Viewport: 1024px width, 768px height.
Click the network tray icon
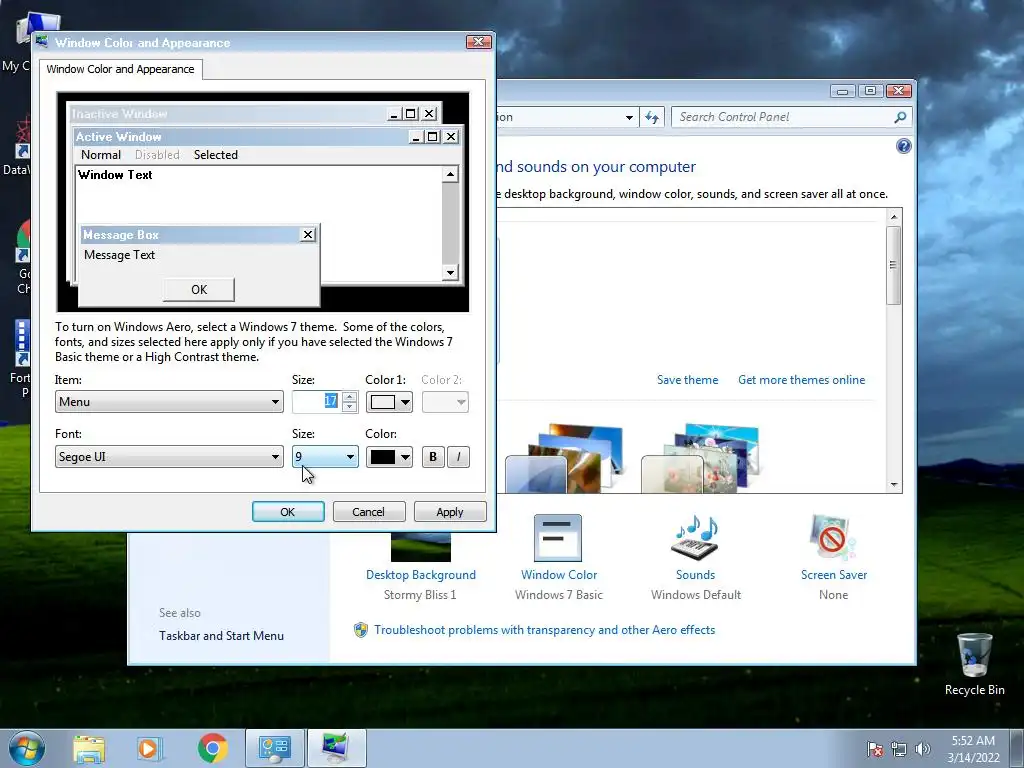tap(899, 749)
